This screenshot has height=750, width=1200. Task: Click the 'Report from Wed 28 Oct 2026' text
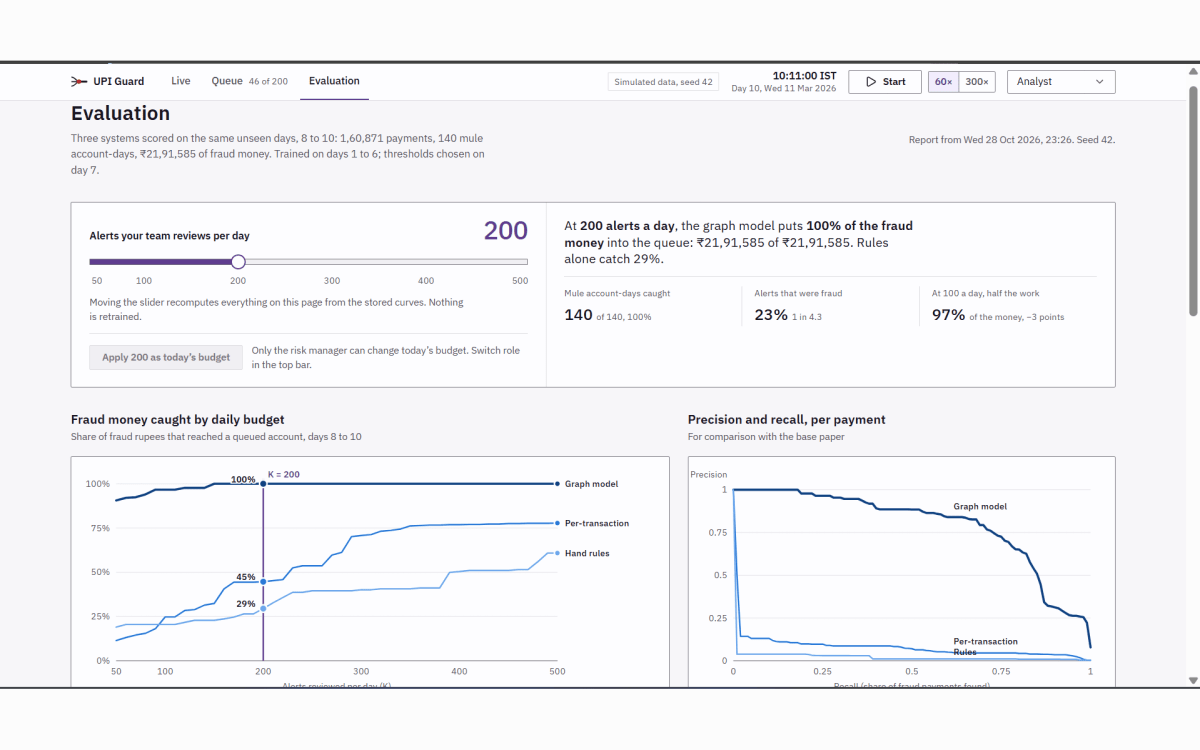click(x=1012, y=140)
